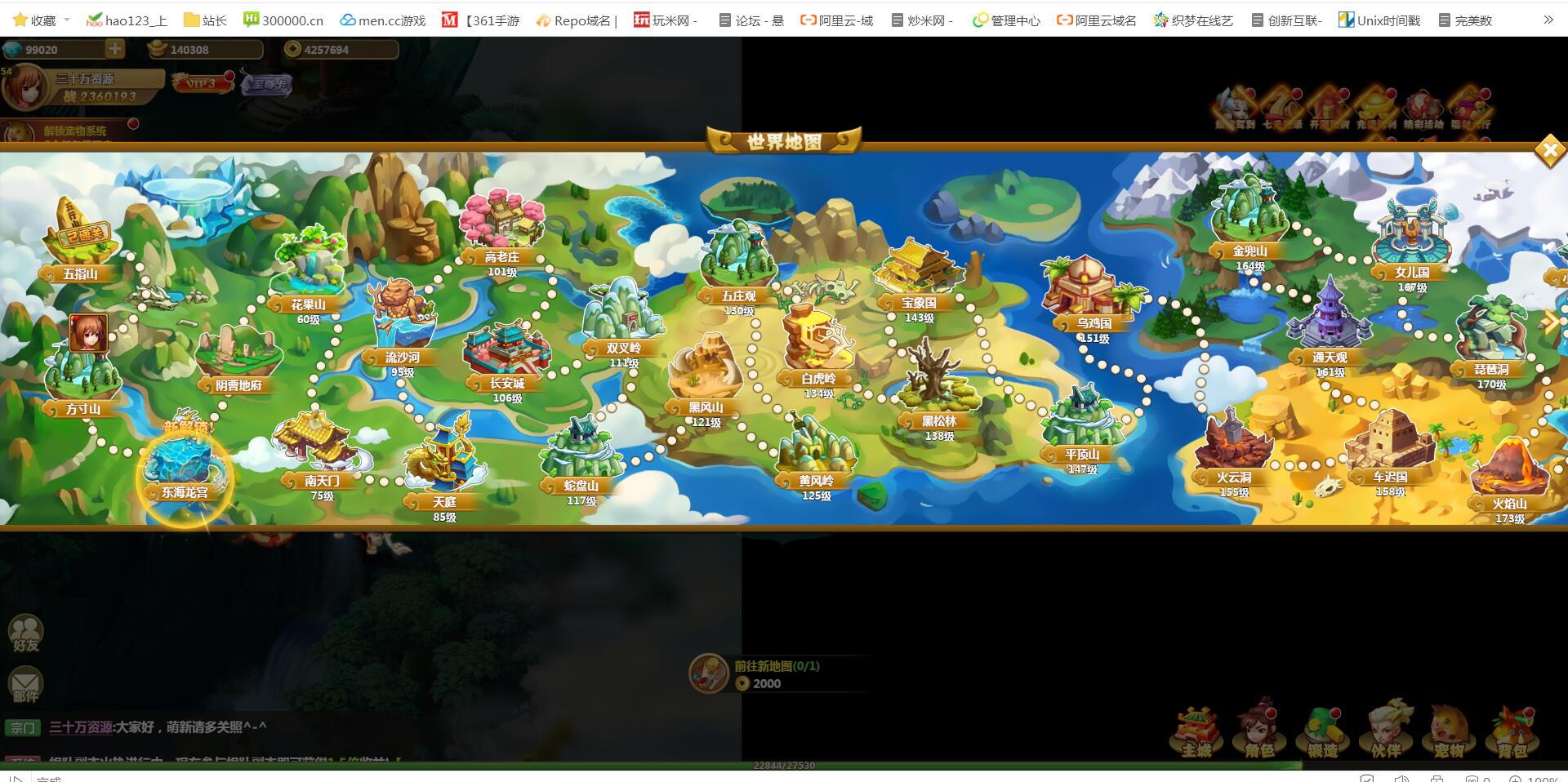Select the 长安城 city icon
The width and height of the screenshot is (1568, 782).
click(x=506, y=355)
